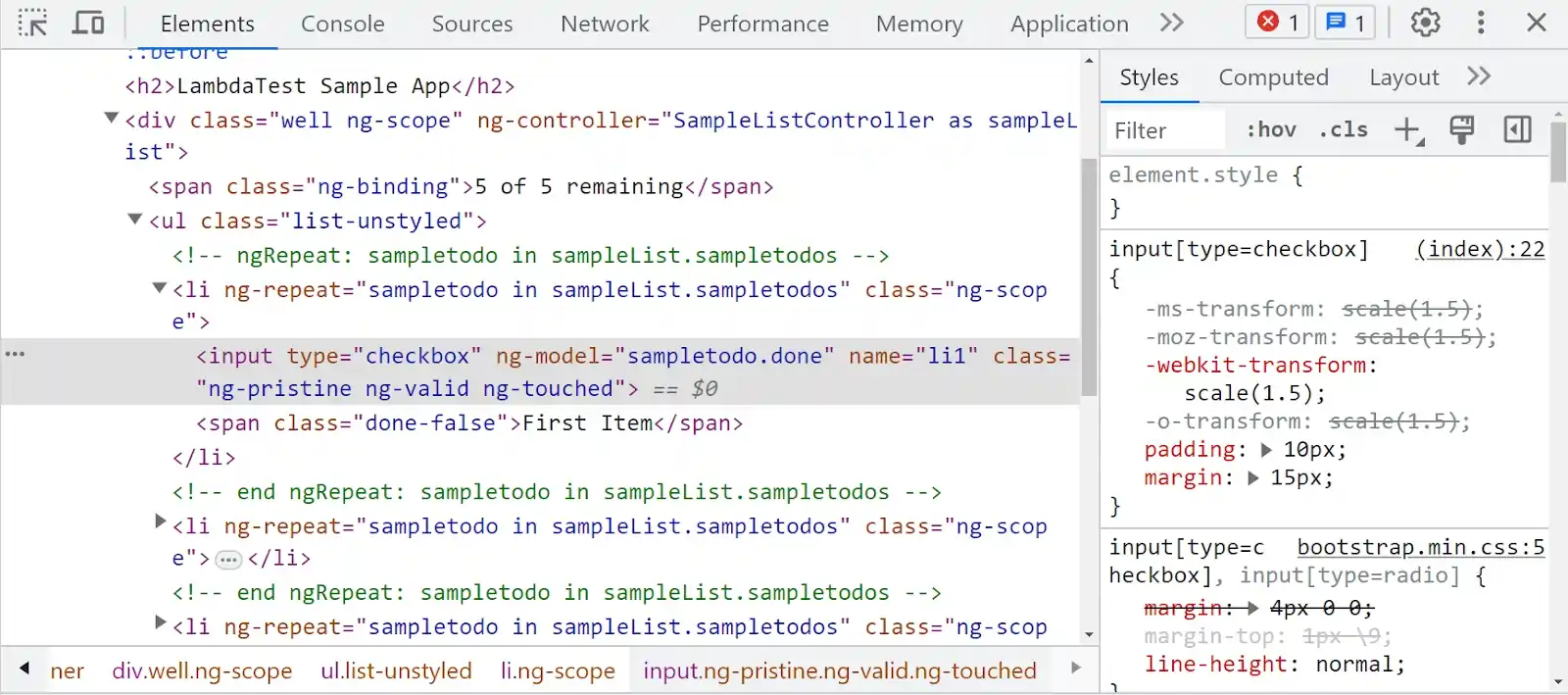Collapse the div.well ng-scope node
Screen dimensions: 1568x695
112,119
